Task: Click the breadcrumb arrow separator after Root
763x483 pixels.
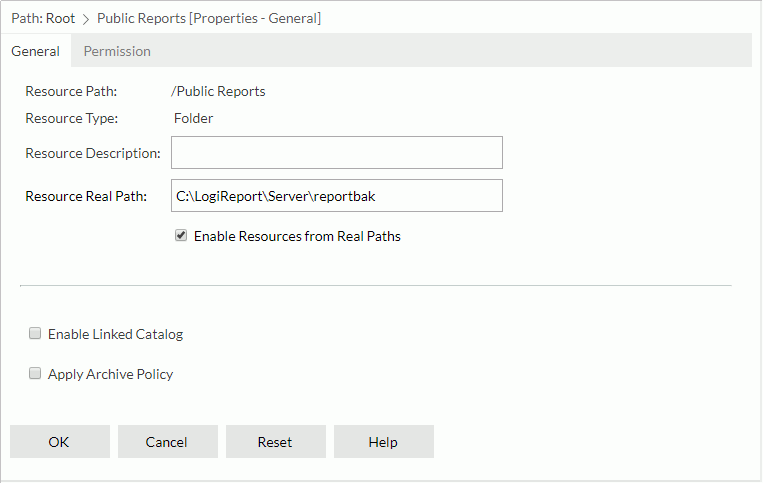Action: click(86, 19)
